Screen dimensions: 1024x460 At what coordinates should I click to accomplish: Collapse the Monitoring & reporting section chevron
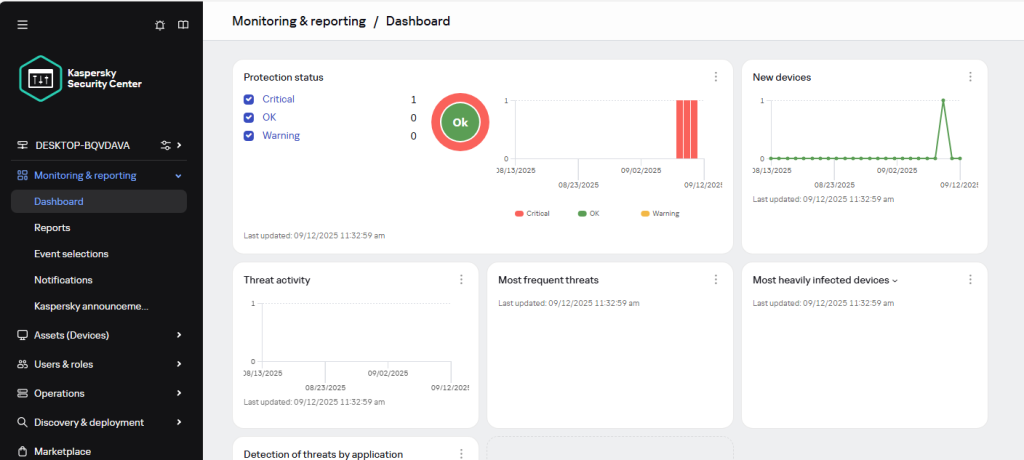coord(178,176)
